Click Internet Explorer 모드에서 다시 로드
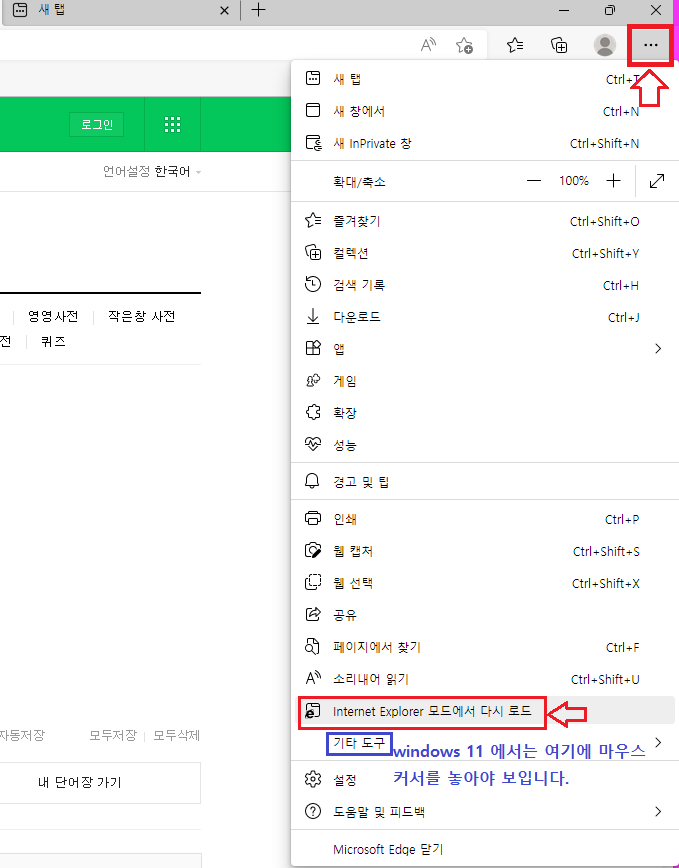The height and width of the screenshot is (868, 679). [x=483, y=711]
